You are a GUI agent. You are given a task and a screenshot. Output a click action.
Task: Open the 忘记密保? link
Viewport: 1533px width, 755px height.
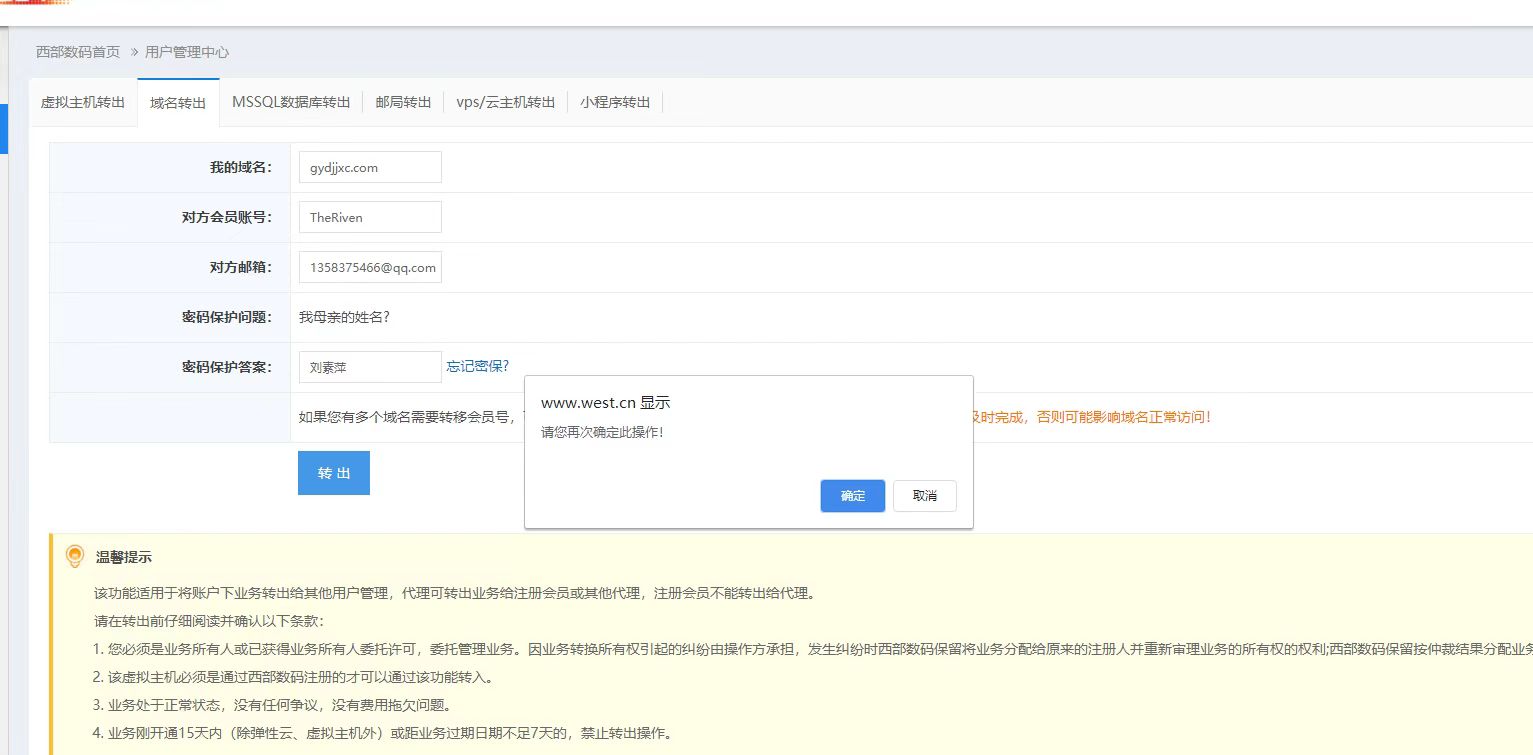(x=478, y=366)
